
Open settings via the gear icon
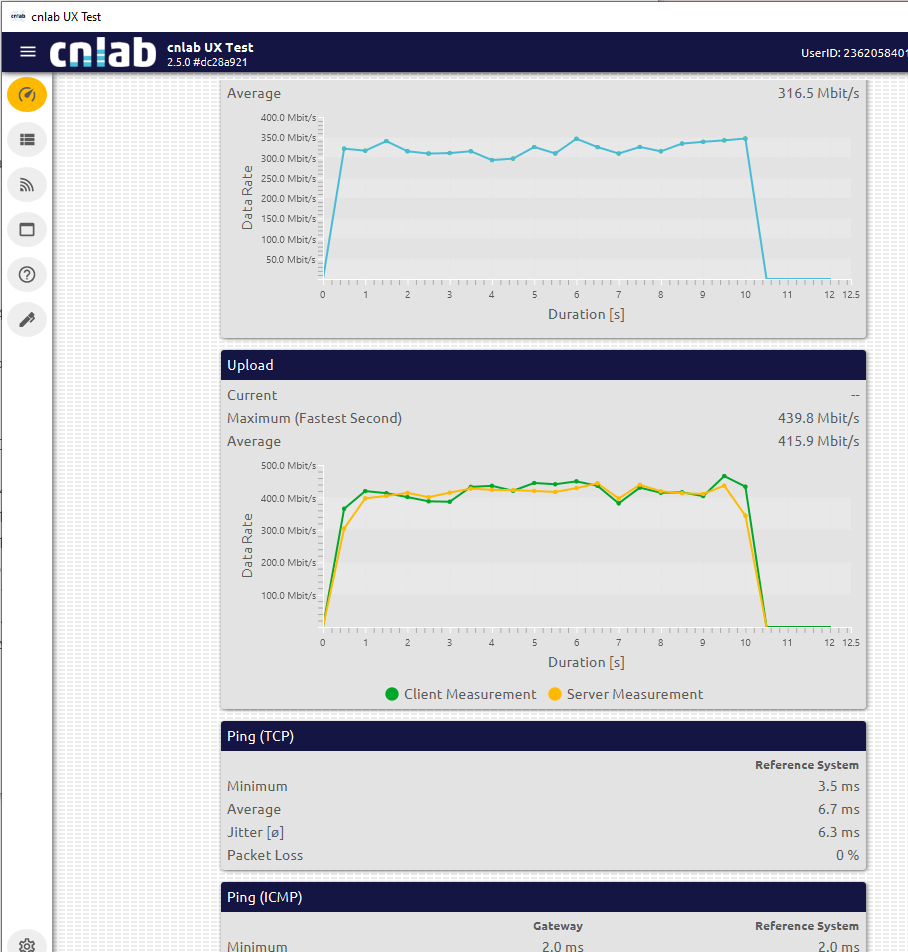point(27,943)
